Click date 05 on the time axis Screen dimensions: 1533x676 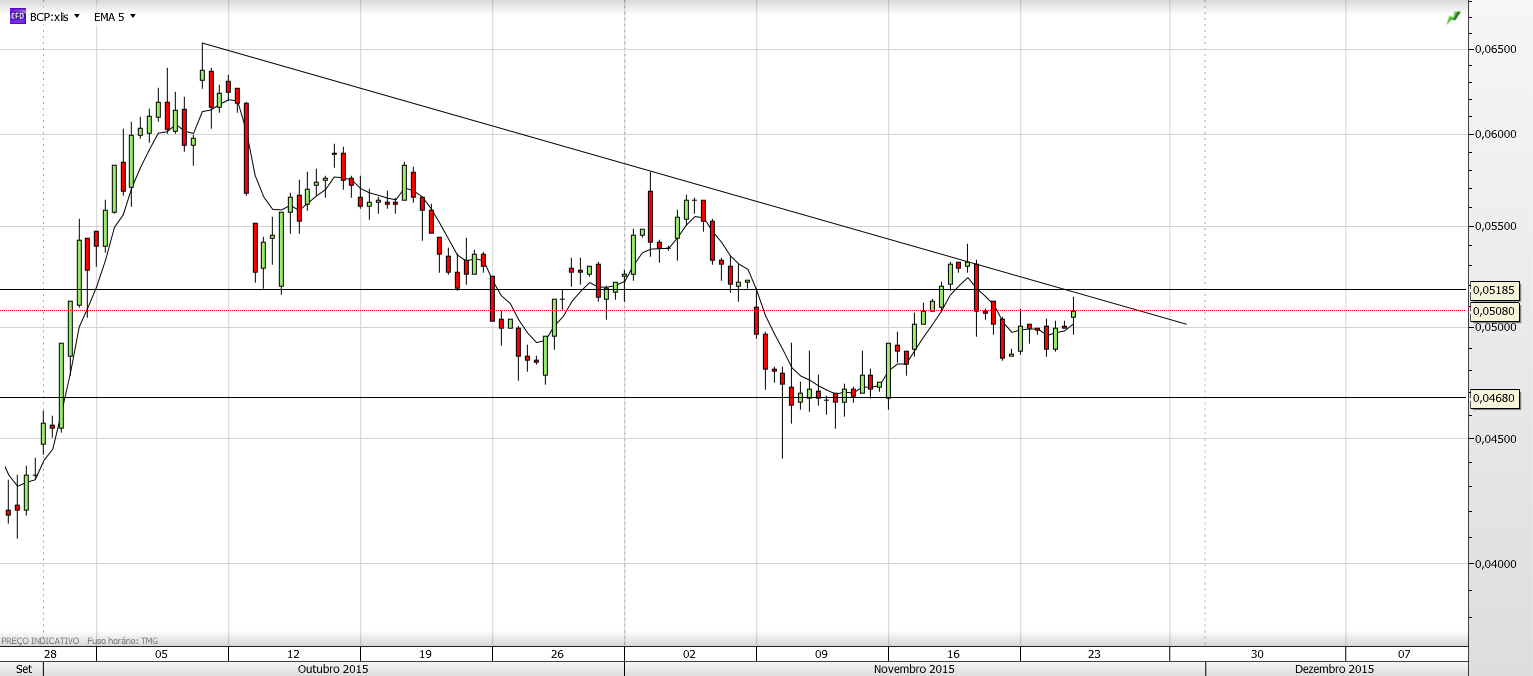pos(162,654)
